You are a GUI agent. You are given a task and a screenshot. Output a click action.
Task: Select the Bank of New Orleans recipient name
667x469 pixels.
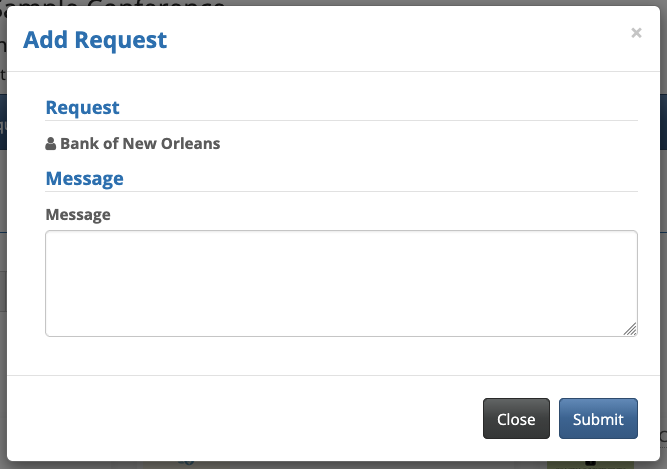point(140,143)
